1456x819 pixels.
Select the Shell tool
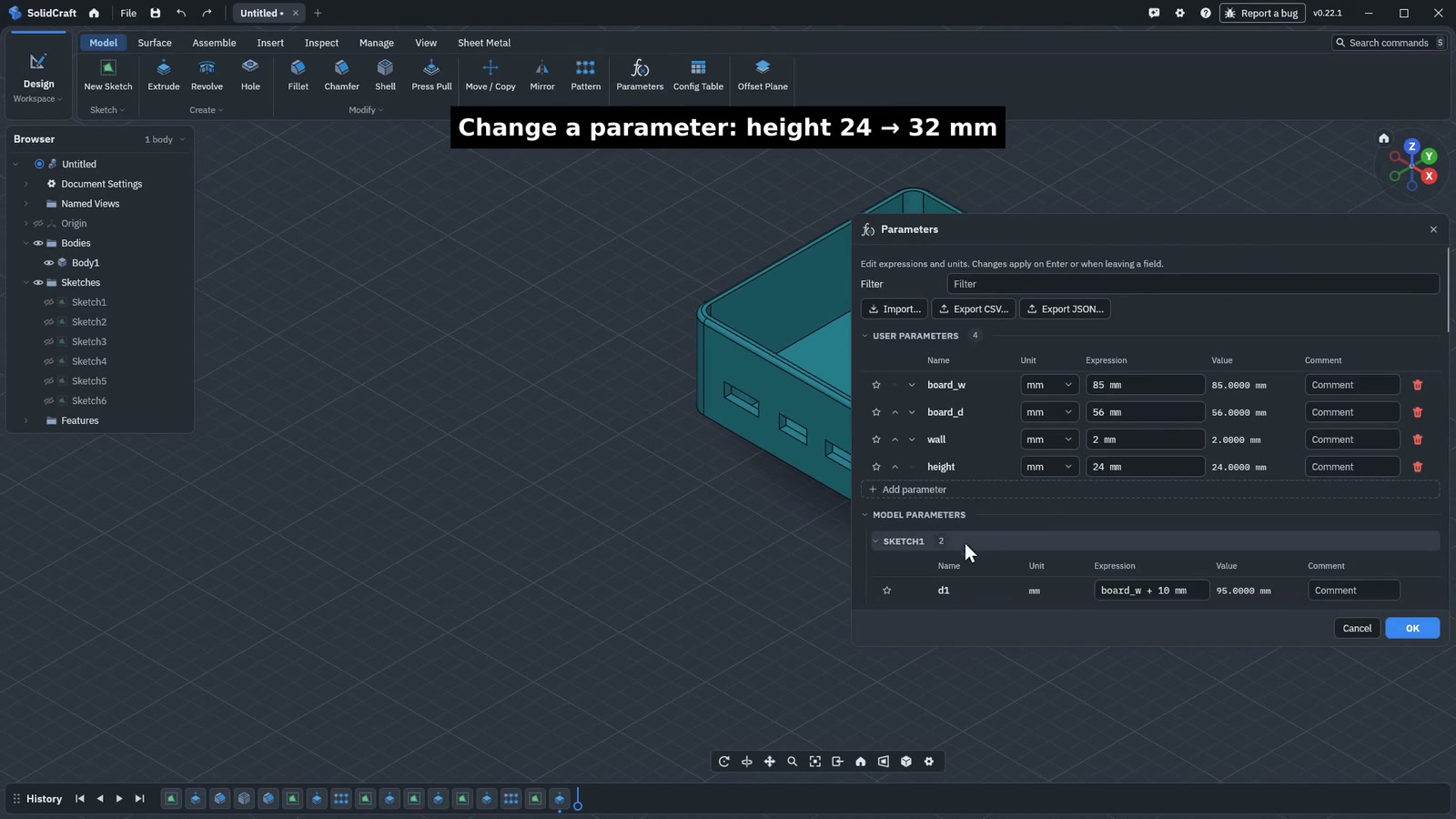[x=386, y=76]
